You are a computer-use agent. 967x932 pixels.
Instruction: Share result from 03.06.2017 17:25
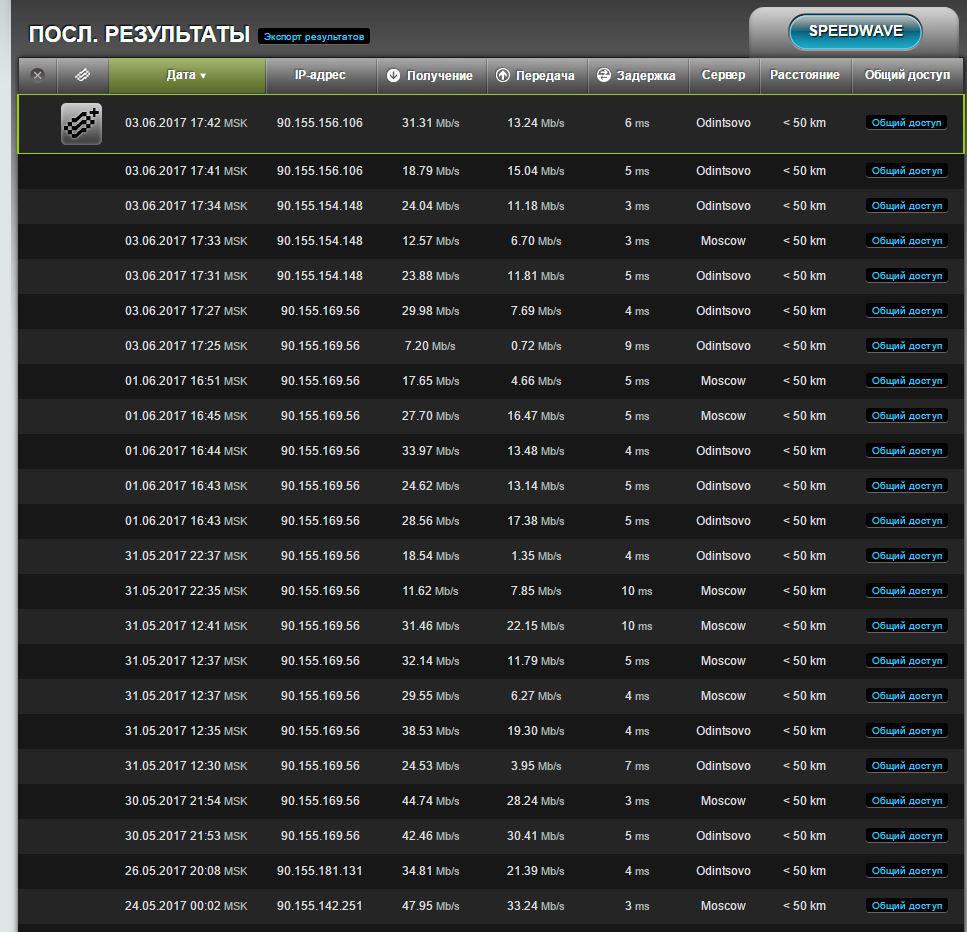(907, 346)
